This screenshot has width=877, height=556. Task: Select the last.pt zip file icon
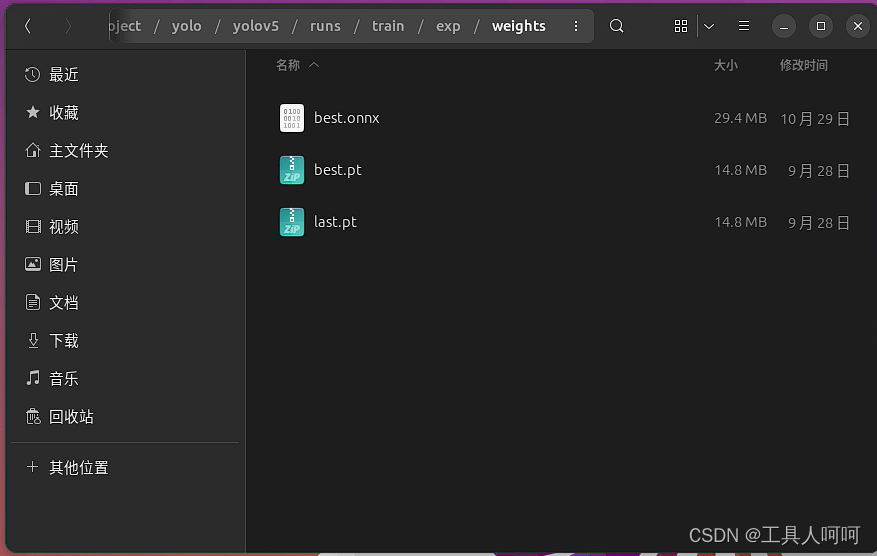coord(292,222)
